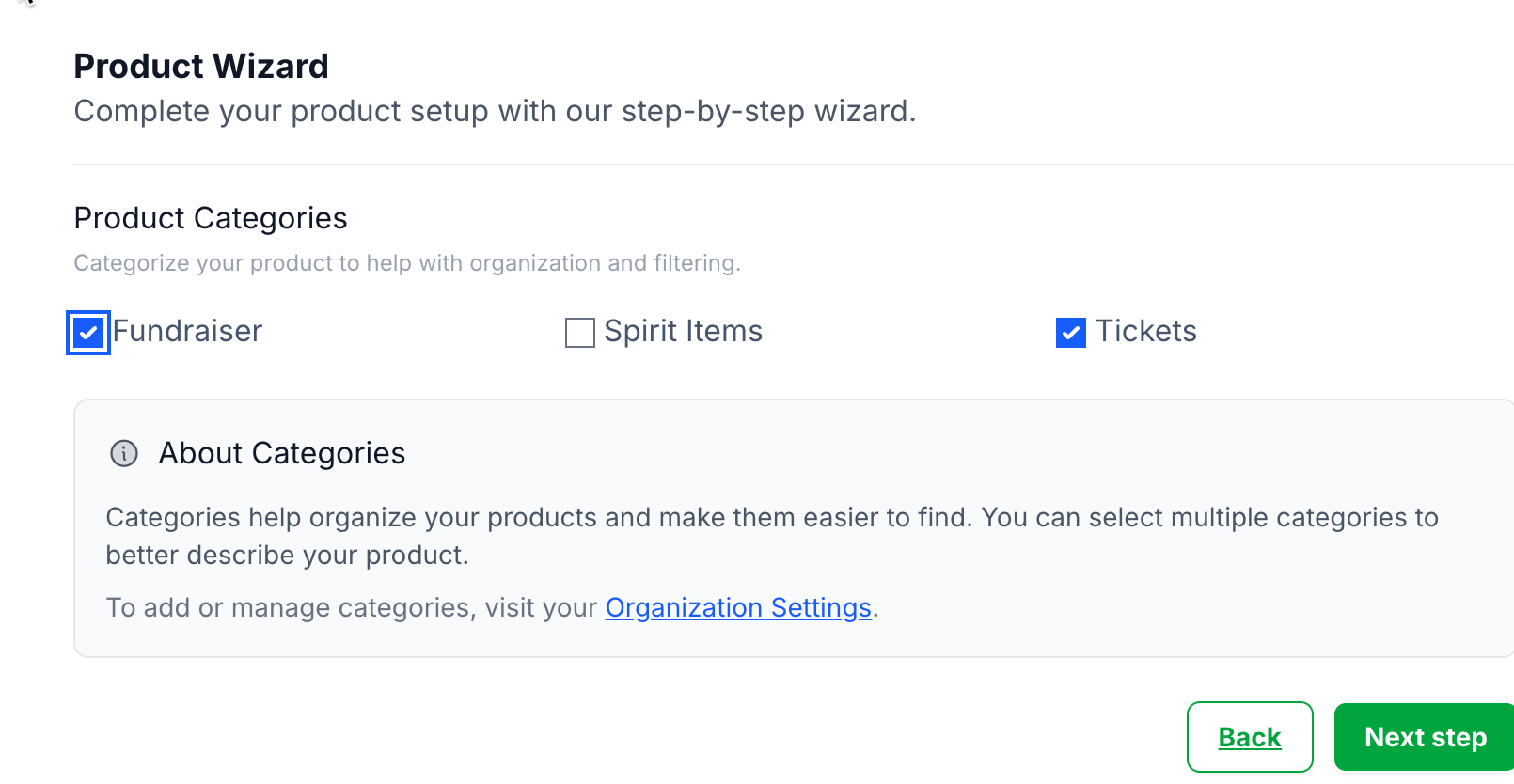Click the Product Wizard heading

click(201, 67)
